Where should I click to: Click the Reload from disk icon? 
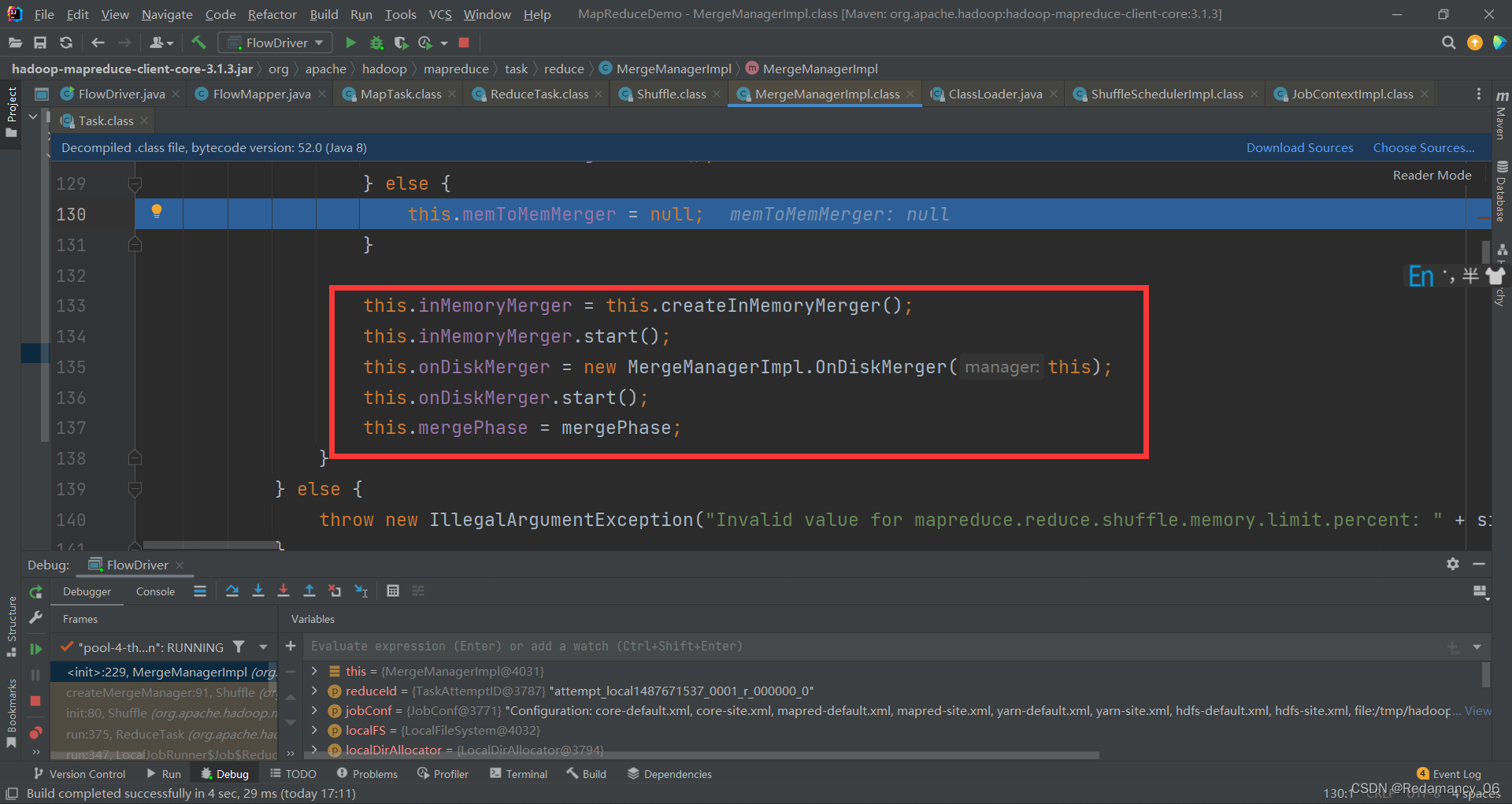[x=66, y=43]
